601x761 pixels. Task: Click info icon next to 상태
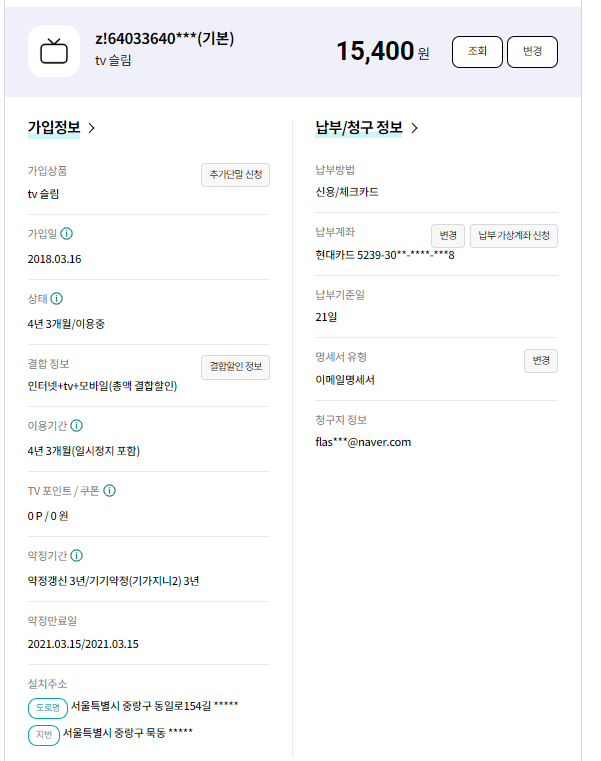(57, 298)
